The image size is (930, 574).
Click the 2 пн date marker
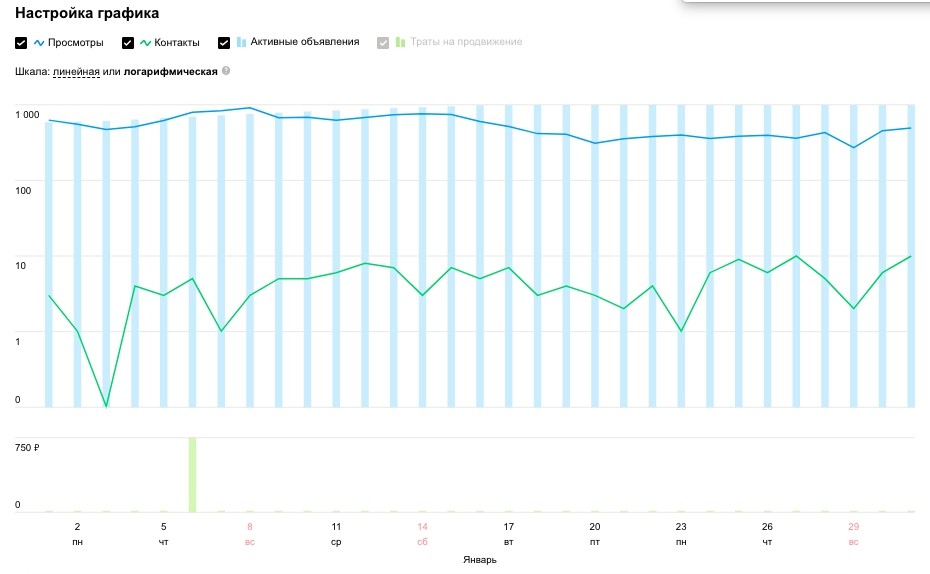click(77, 533)
